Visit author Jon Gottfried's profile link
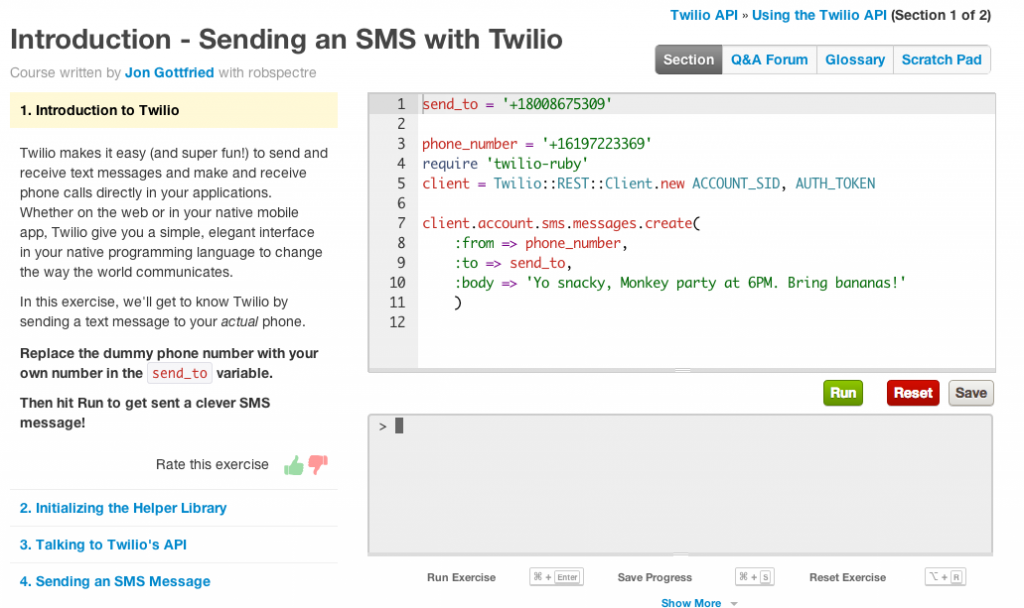The width and height of the screenshot is (1024, 608). pos(169,72)
